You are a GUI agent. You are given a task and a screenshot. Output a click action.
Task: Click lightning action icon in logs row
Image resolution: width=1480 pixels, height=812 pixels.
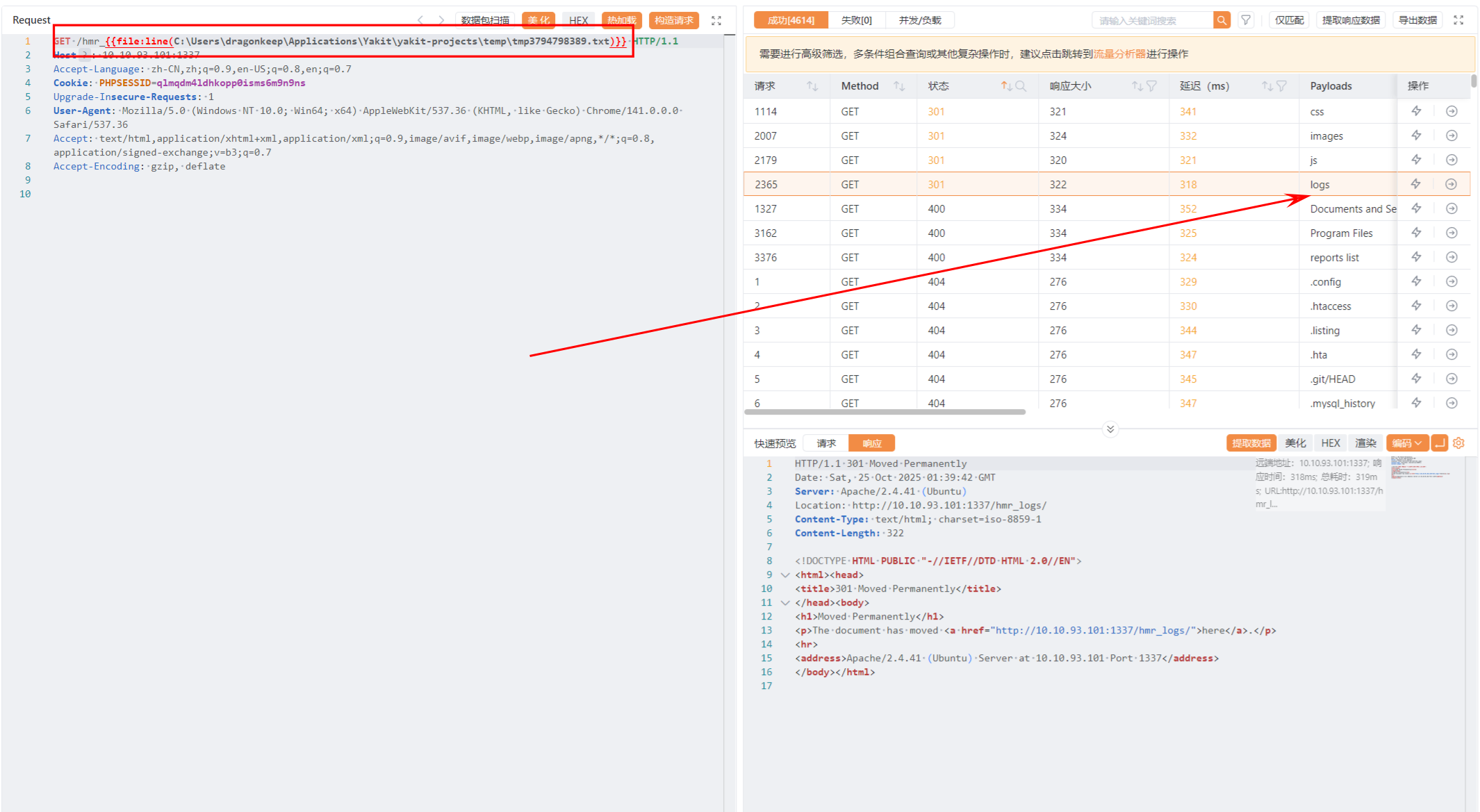pyautogui.click(x=1416, y=184)
